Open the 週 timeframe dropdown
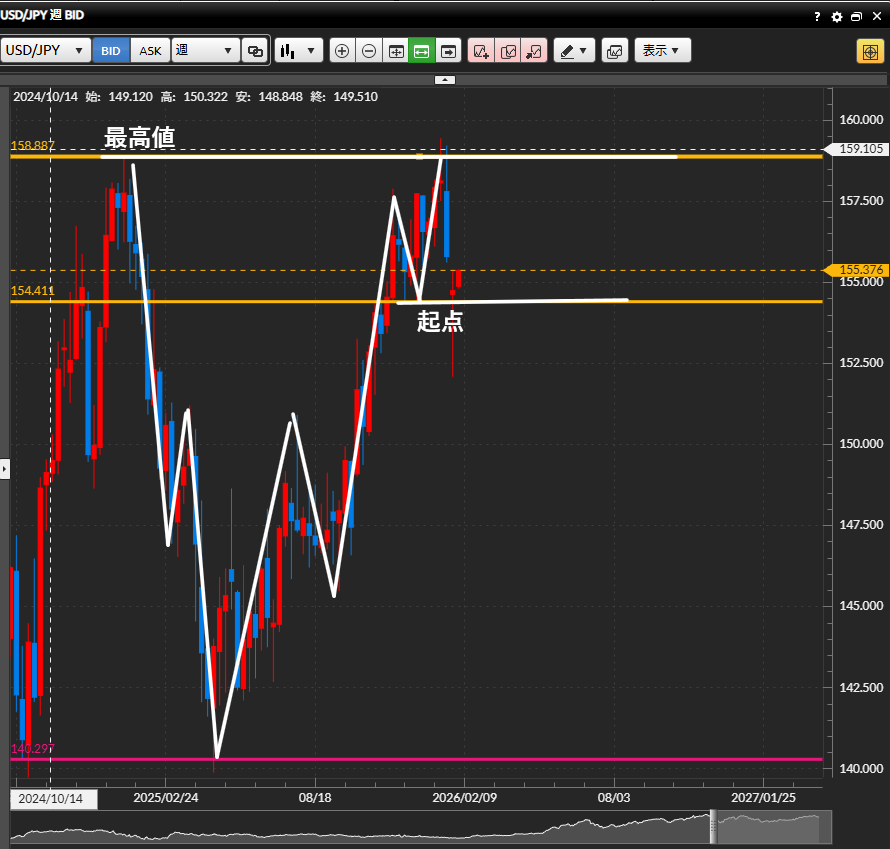The width and height of the screenshot is (890, 849). (205, 51)
